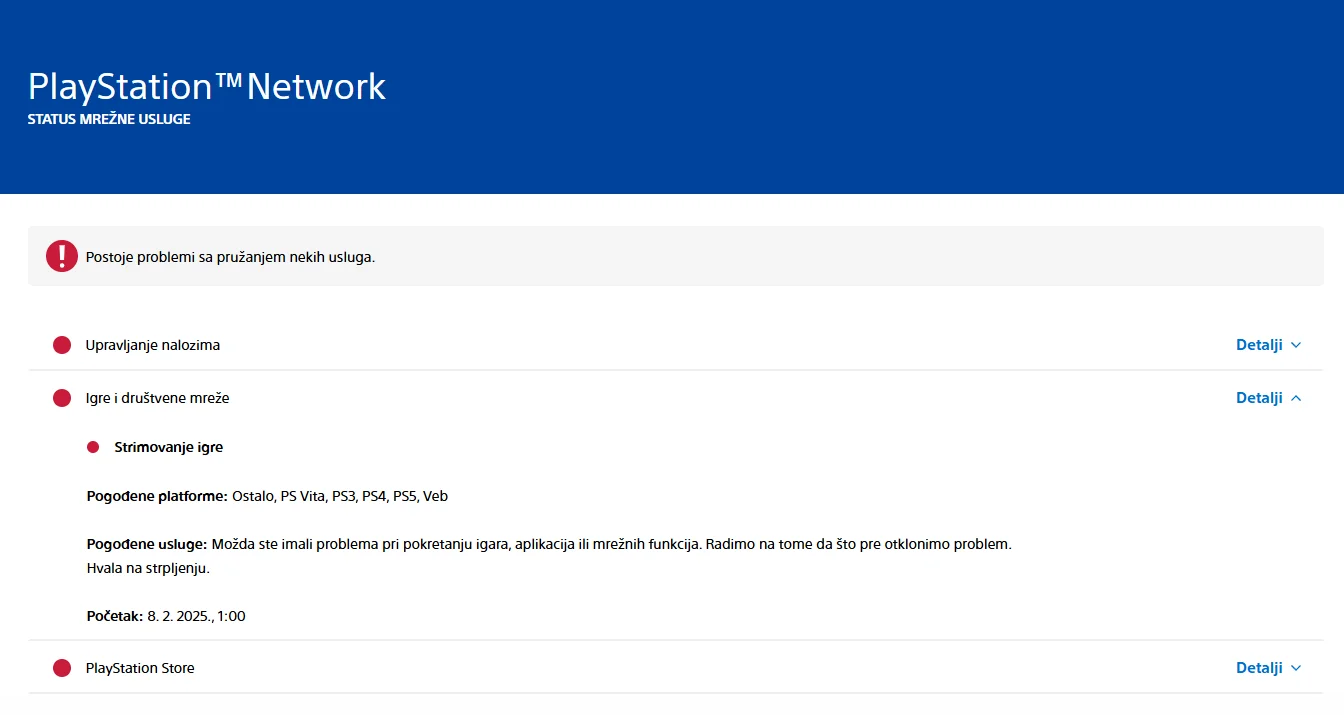Click red status dot beside Strimovanje igre

[93, 447]
